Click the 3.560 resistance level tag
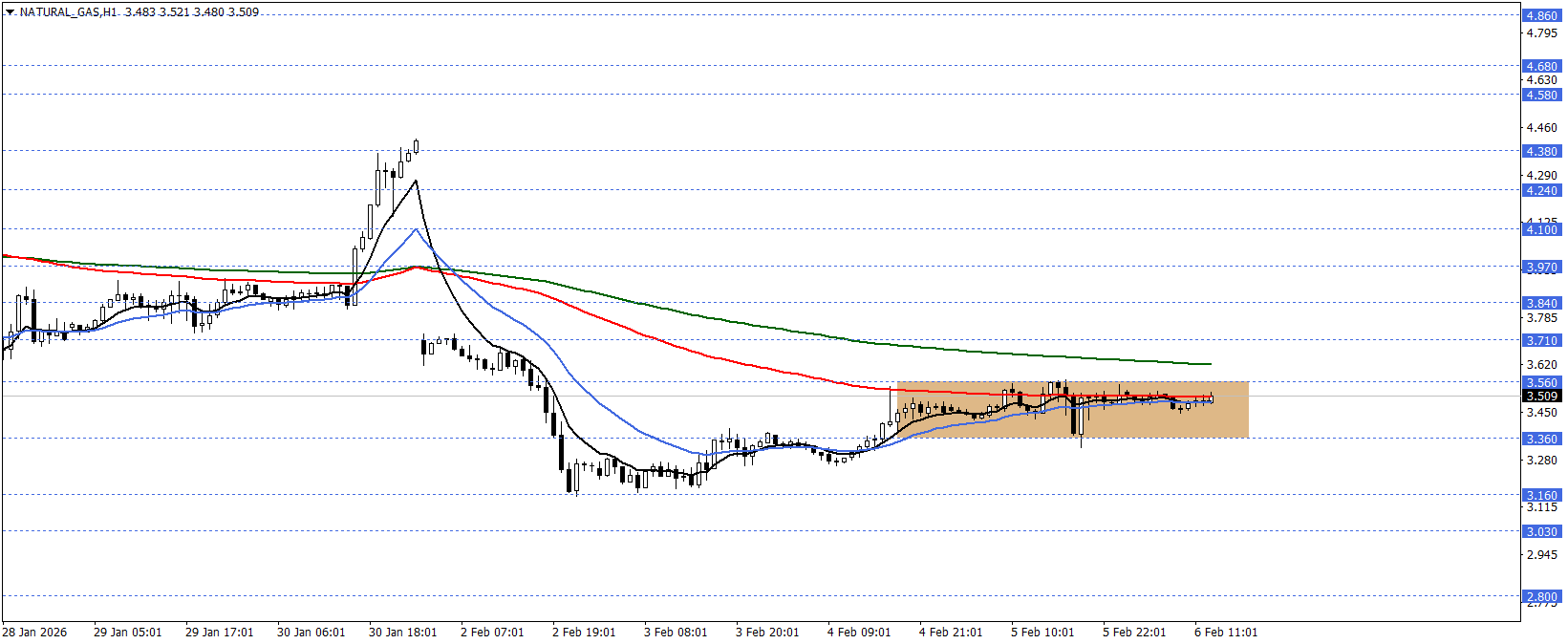The width and height of the screenshot is (1568, 644). coord(1540,382)
